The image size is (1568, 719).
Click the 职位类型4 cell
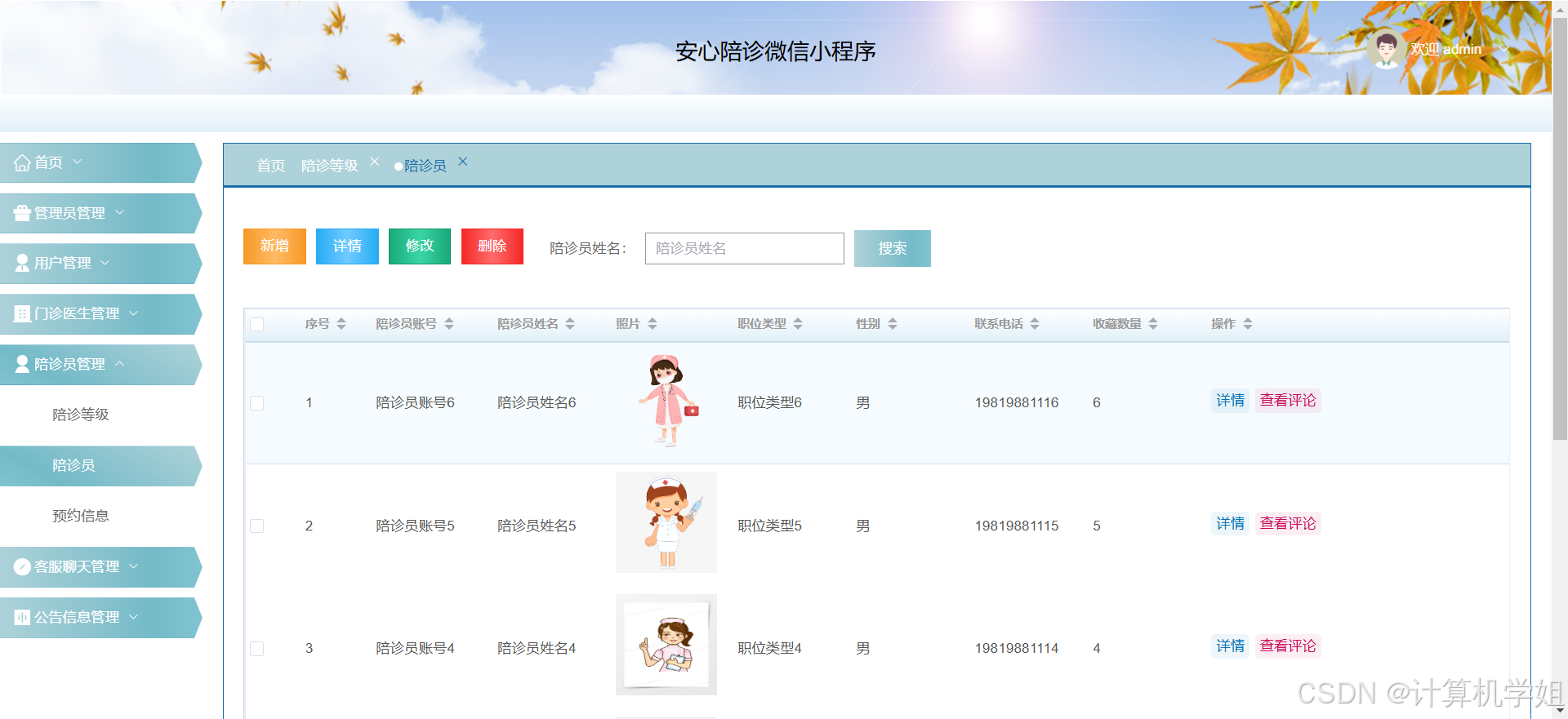pyautogui.click(x=770, y=649)
